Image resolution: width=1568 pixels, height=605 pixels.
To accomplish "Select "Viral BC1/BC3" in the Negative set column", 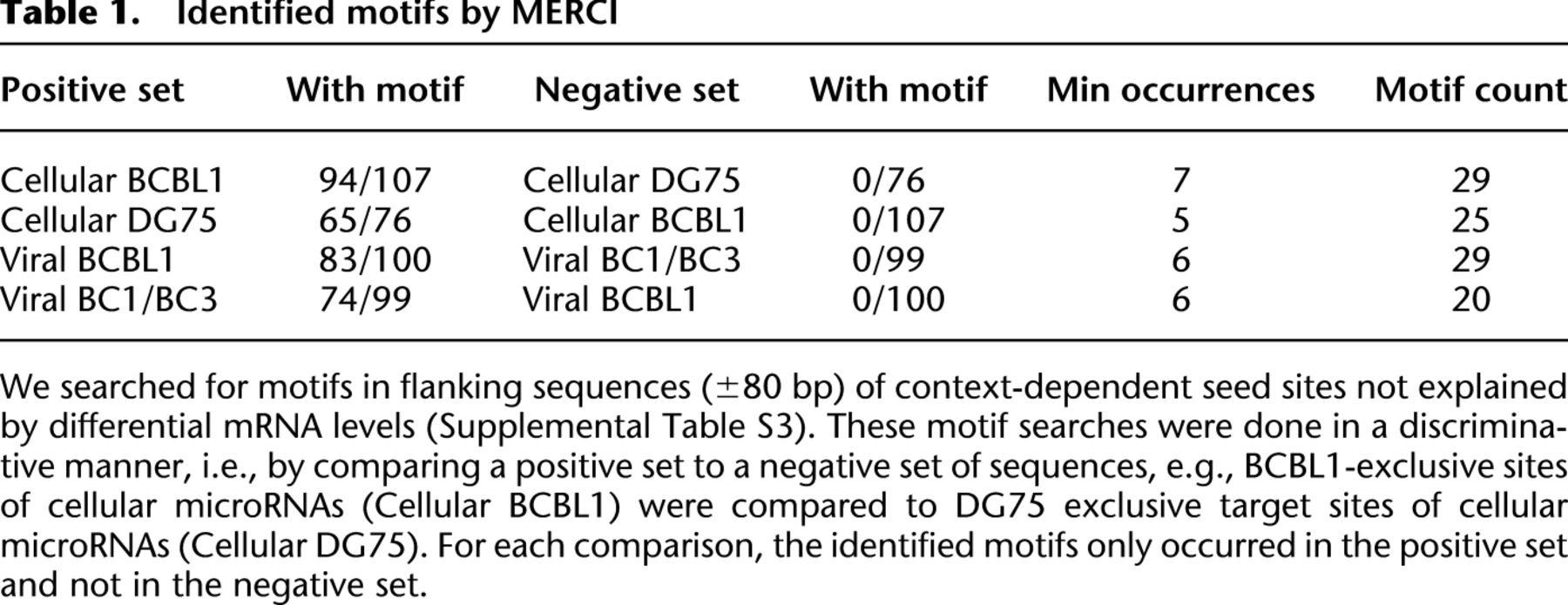I will tap(632, 260).
